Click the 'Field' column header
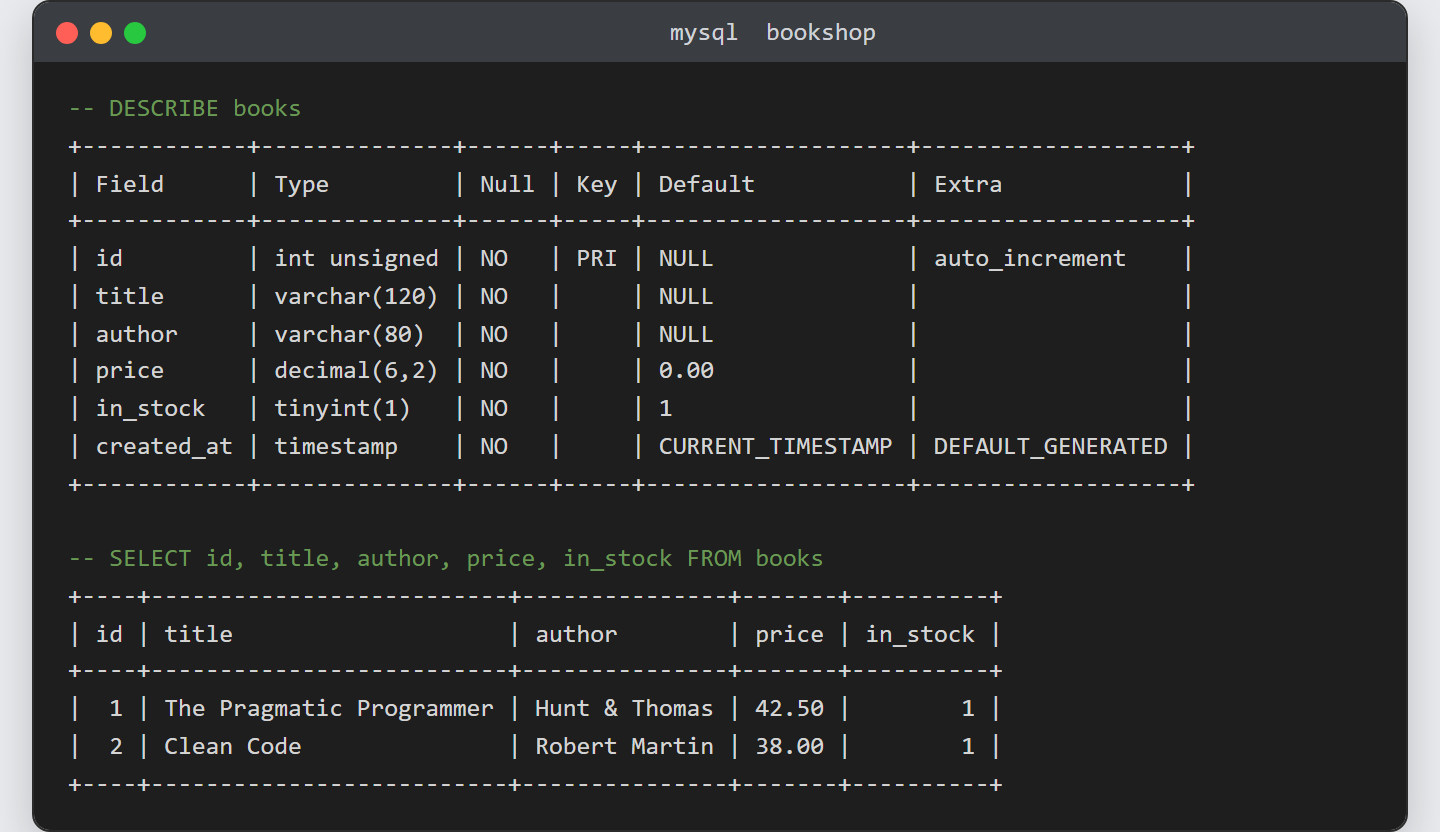 click(x=130, y=184)
